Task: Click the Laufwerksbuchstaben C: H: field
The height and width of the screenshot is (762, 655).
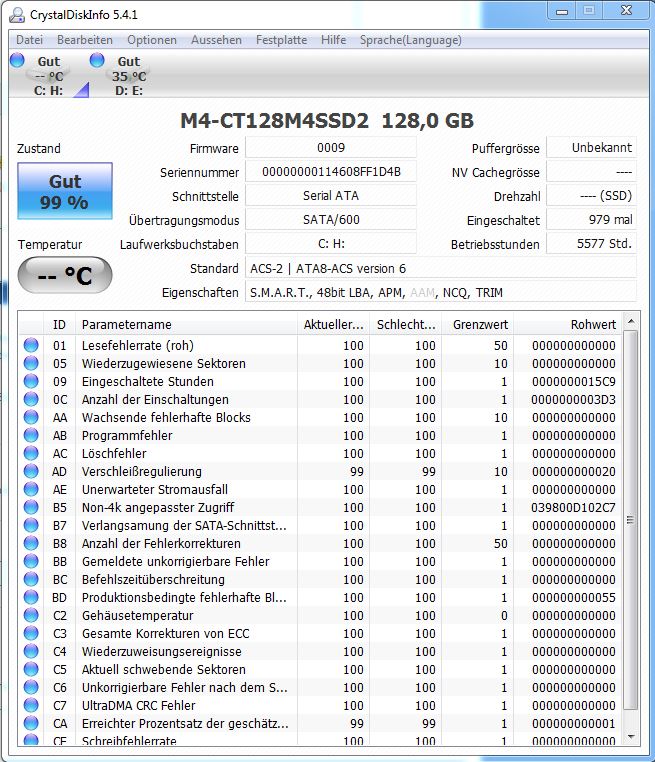Action: point(331,243)
